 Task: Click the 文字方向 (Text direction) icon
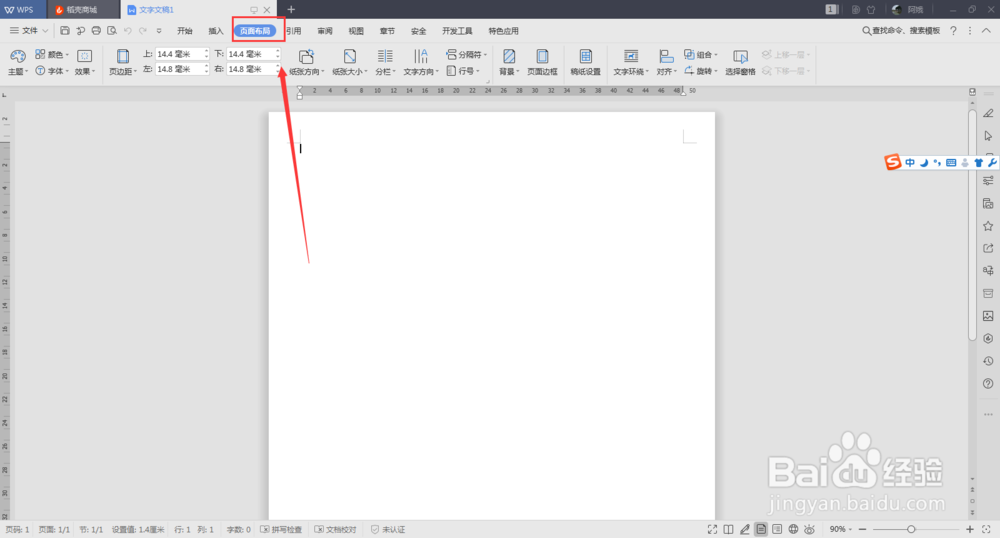(420, 56)
